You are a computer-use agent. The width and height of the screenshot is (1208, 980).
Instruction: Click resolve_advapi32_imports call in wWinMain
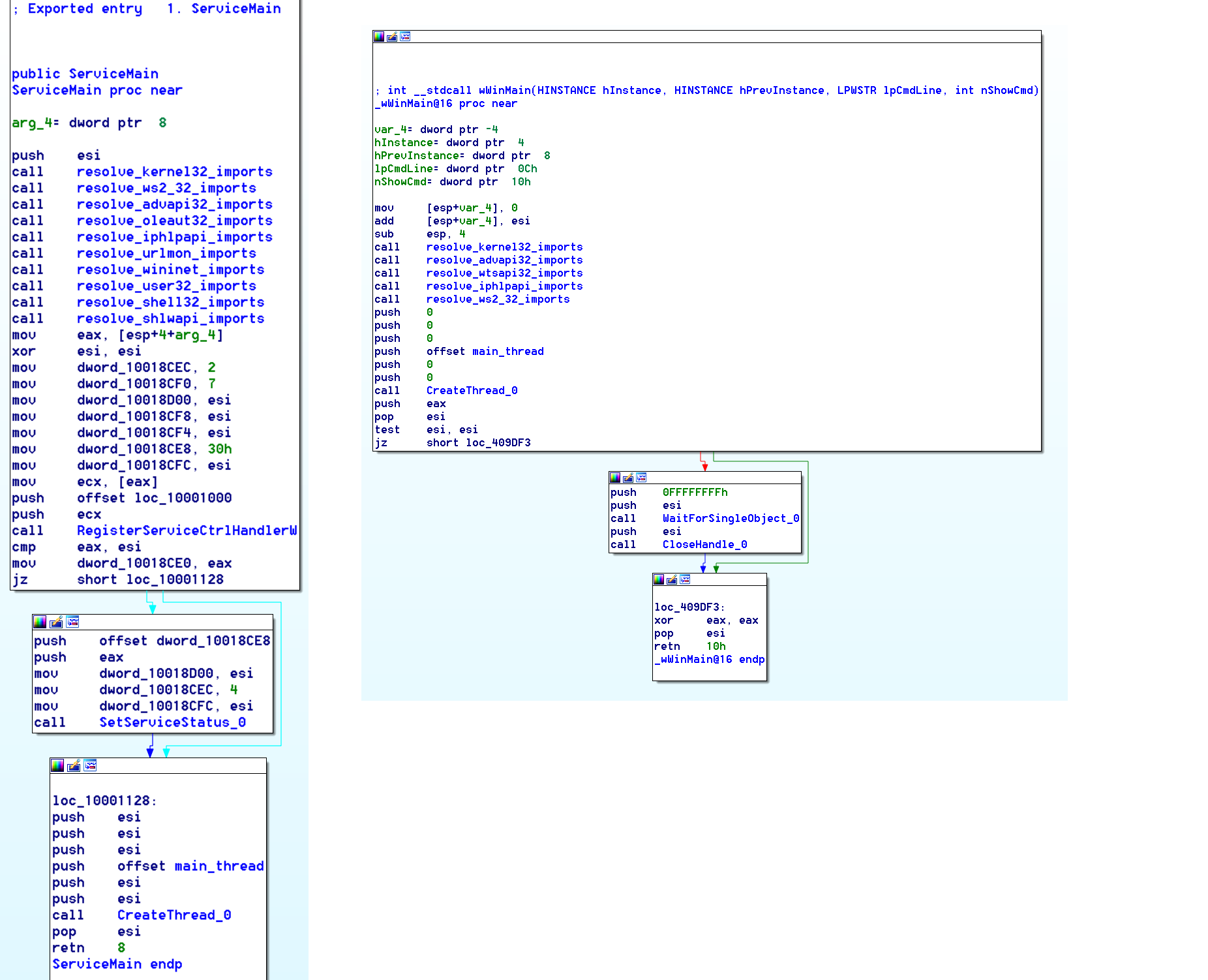coord(505,260)
